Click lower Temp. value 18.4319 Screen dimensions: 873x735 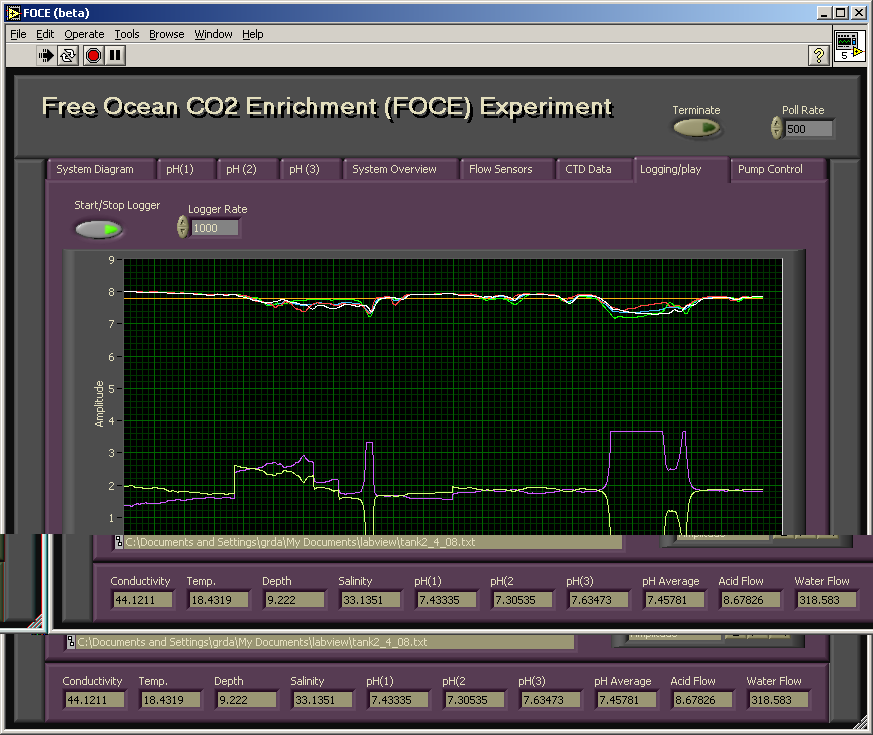171,700
